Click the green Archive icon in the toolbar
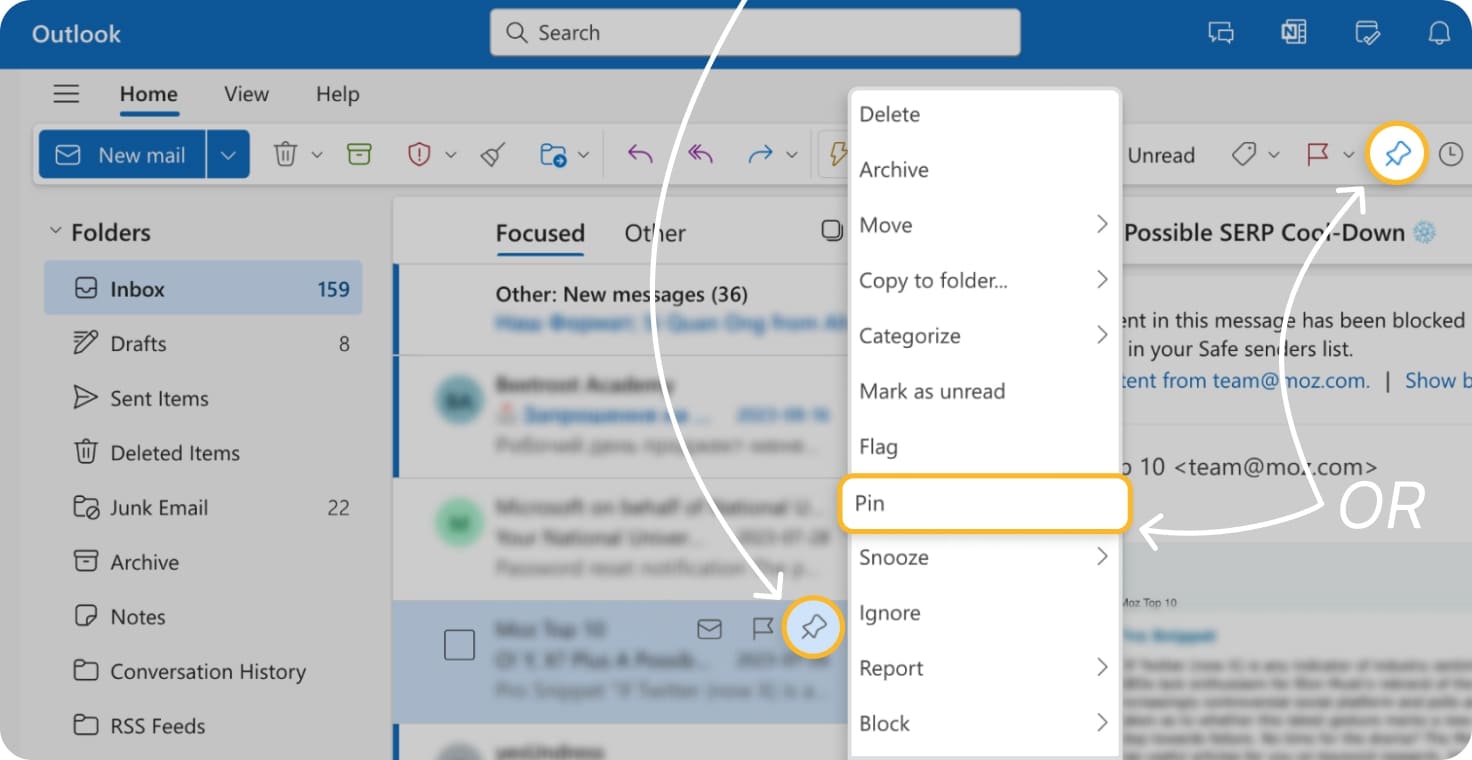This screenshot has height=760, width=1472. coord(359,154)
